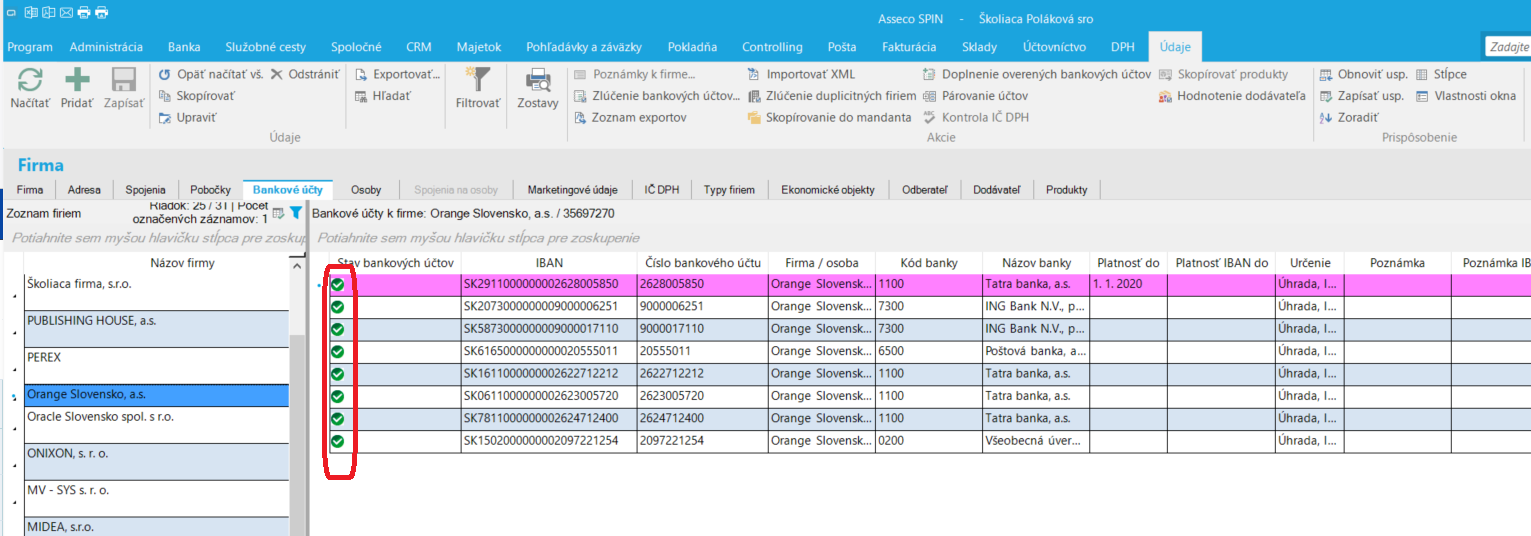
Task: Click Skopírovanie do mandanta
Action: coord(829,118)
